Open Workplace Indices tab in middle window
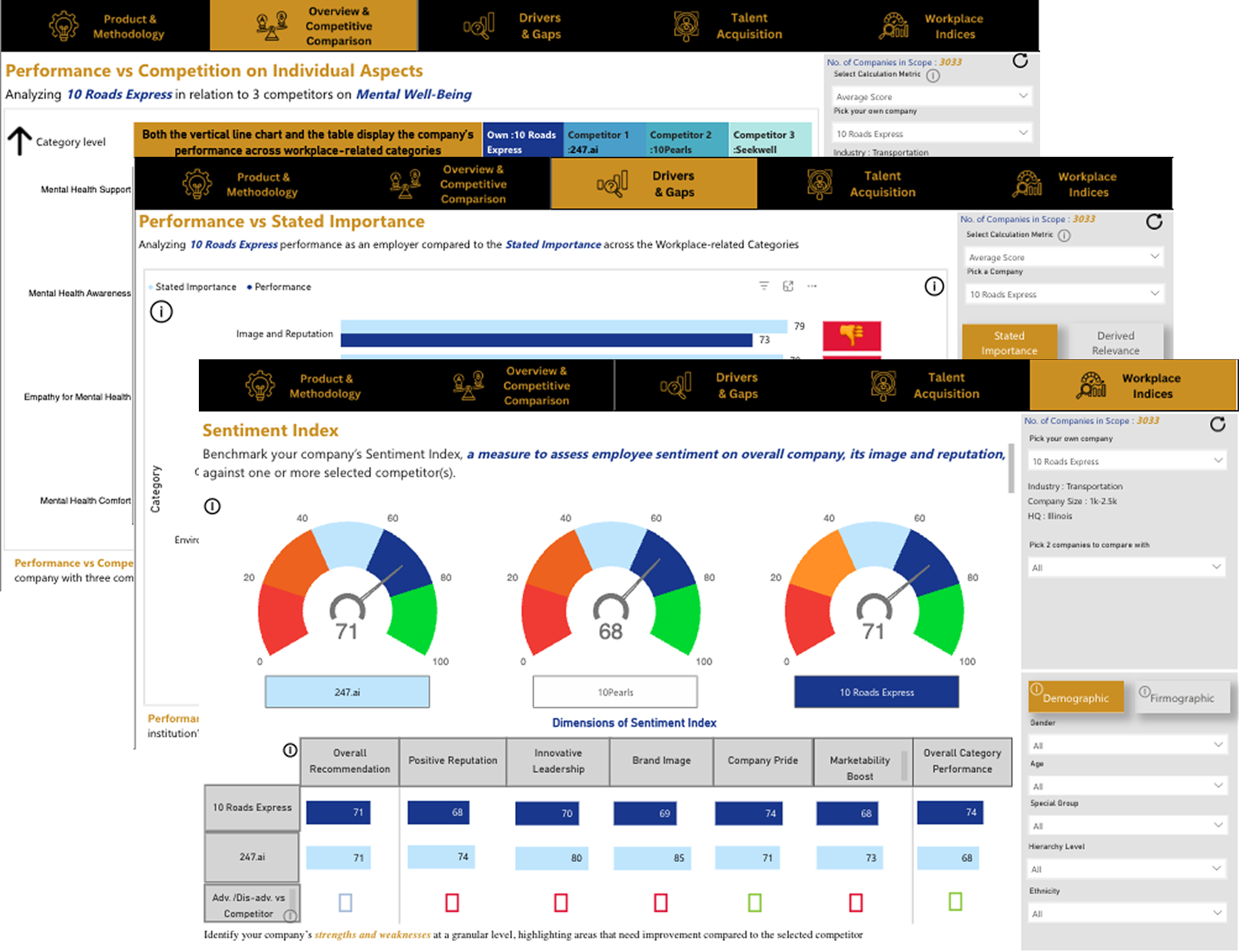1239x952 pixels. (x=1068, y=184)
